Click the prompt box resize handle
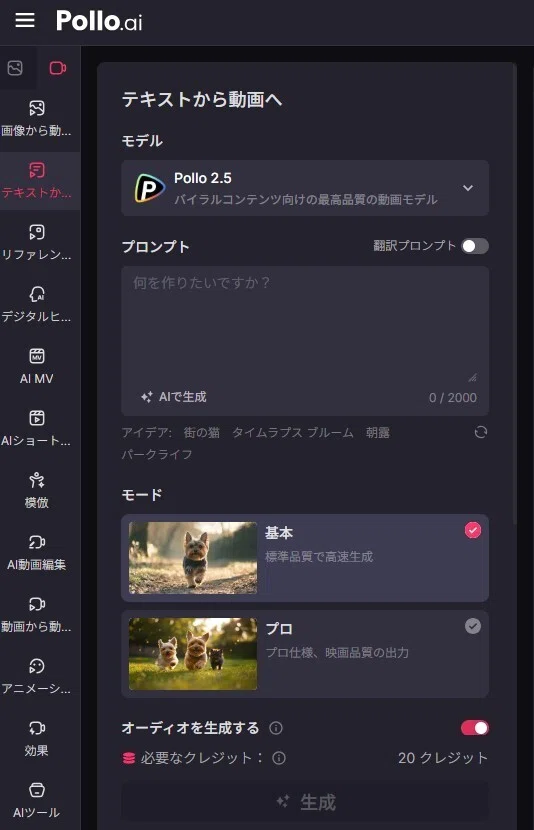Image resolution: width=534 pixels, height=830 pixels. click(473, 377)
